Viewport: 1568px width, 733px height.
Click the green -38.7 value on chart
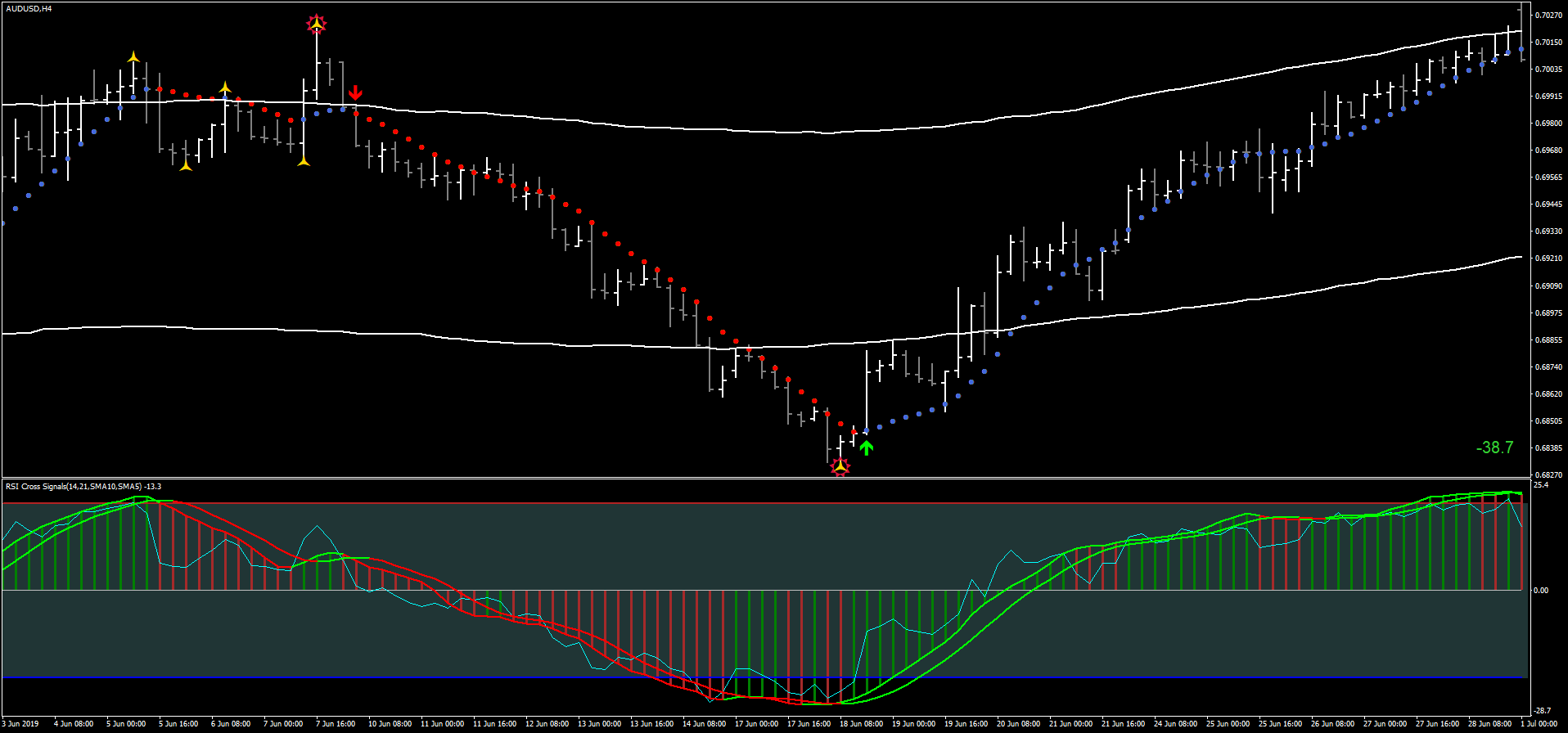point(1494,447)
